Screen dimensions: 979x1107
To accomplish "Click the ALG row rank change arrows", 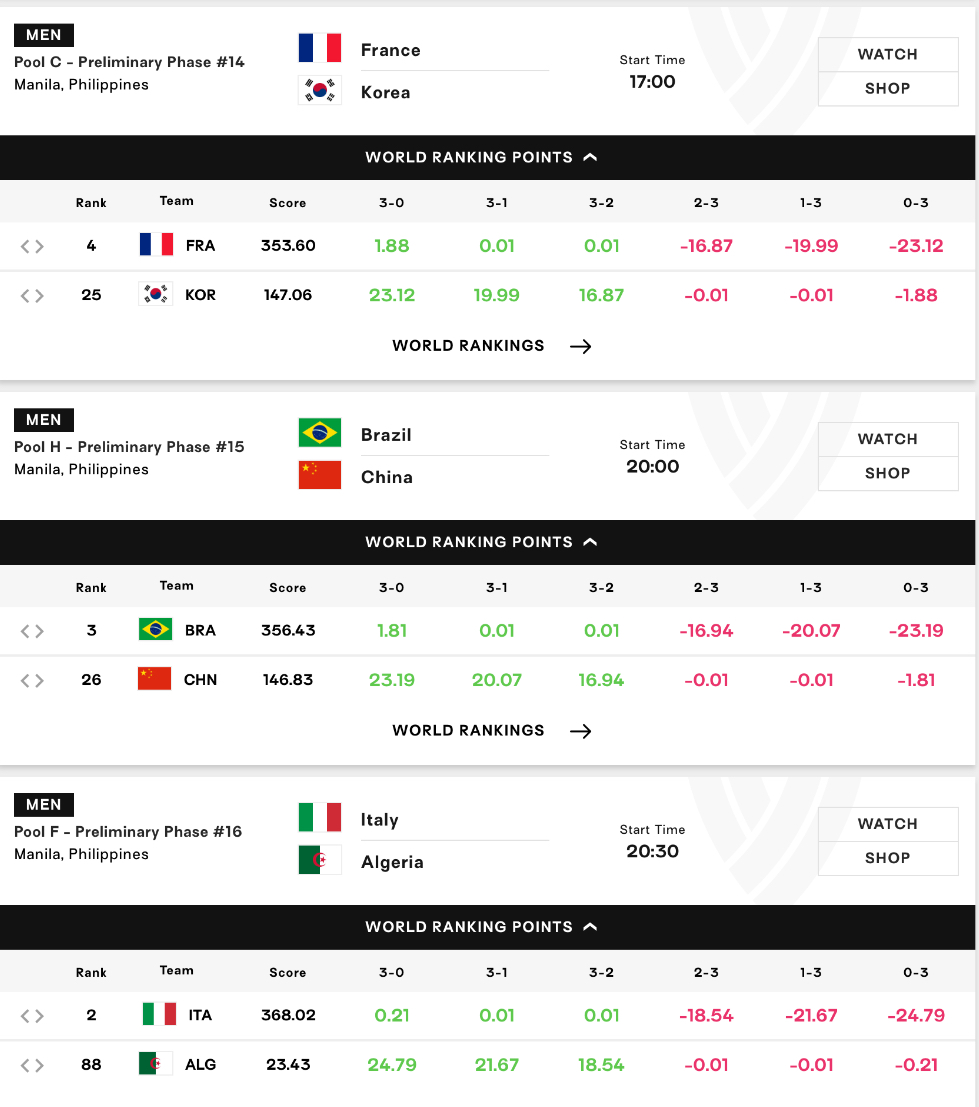I will click(x=32, y=1065).
